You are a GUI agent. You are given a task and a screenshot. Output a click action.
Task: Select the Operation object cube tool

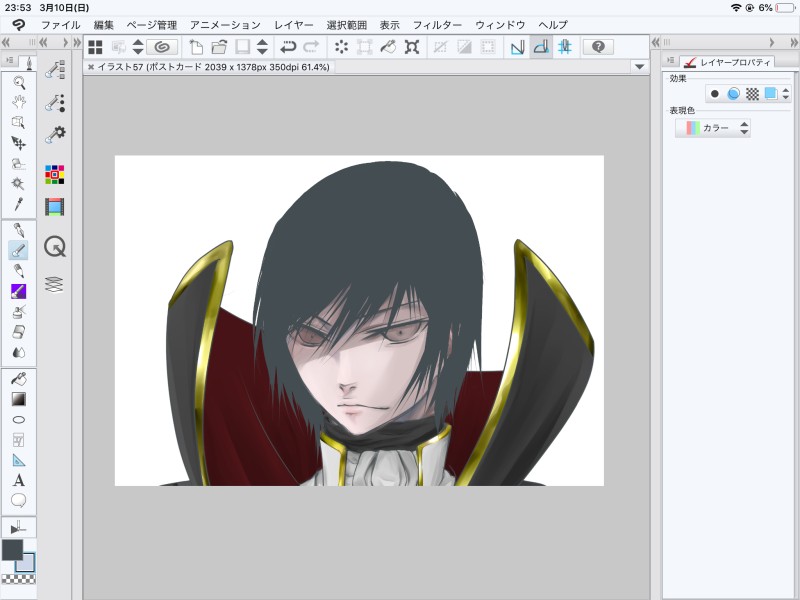click(19, 122)
